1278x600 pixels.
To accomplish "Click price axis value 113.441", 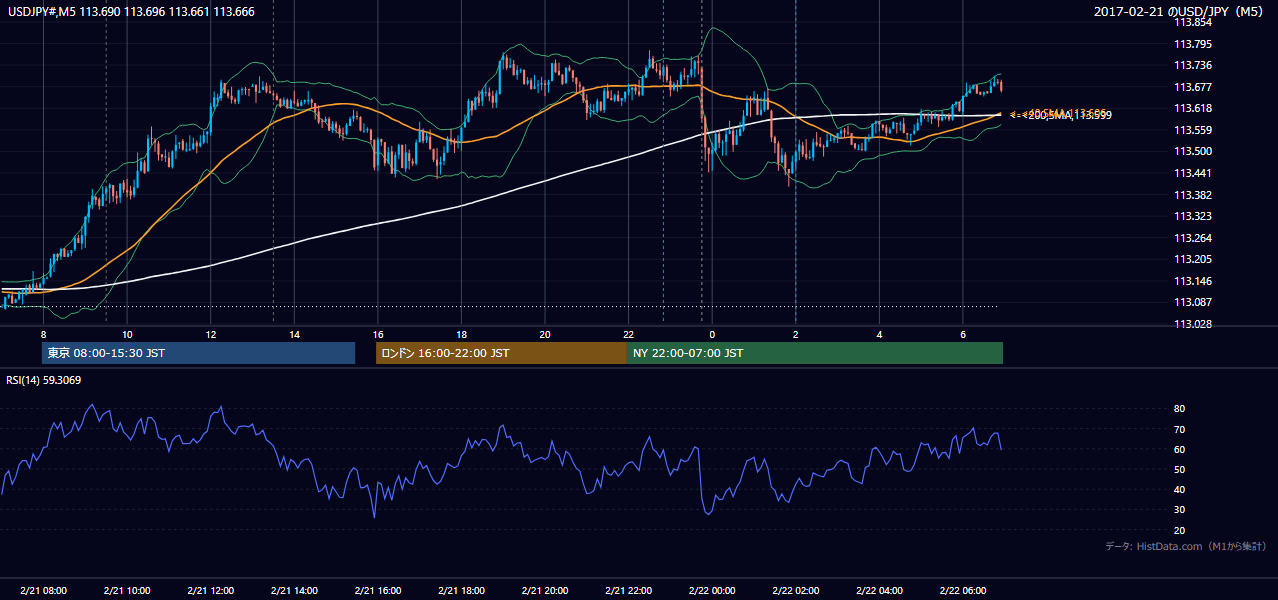I will point(1192,173).
